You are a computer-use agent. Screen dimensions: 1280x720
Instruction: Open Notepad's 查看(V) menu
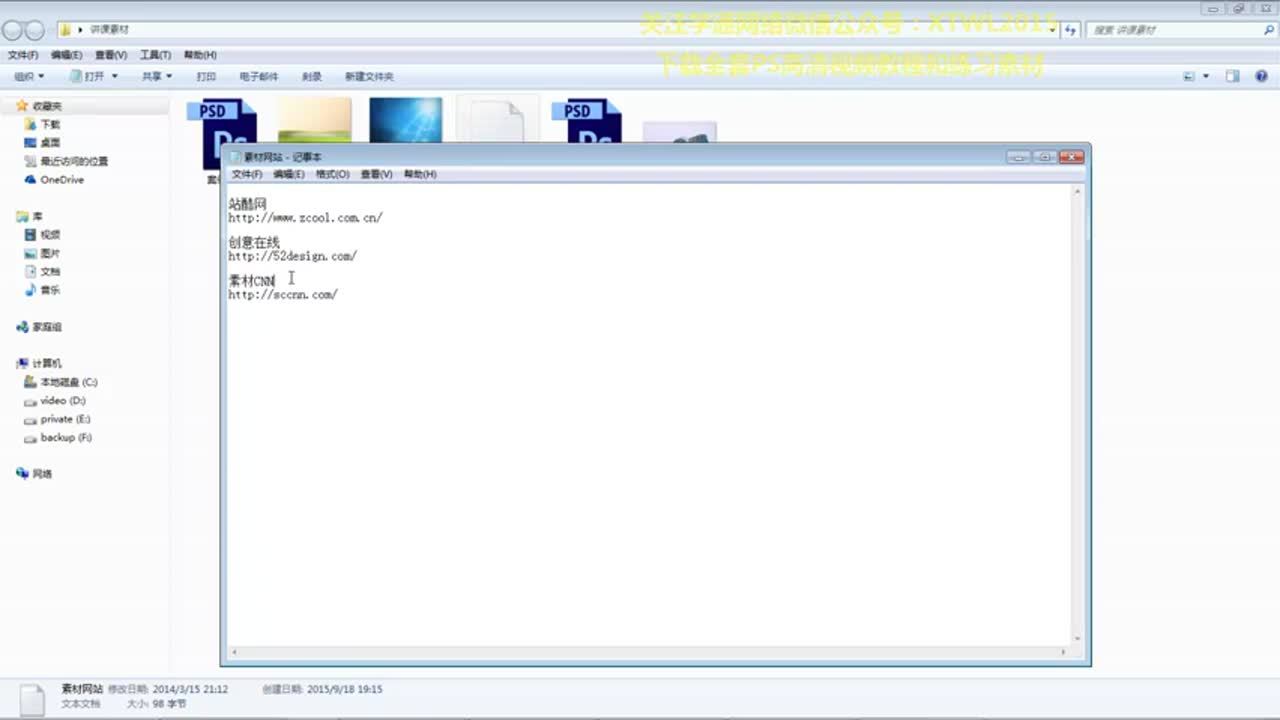[377, 174]
